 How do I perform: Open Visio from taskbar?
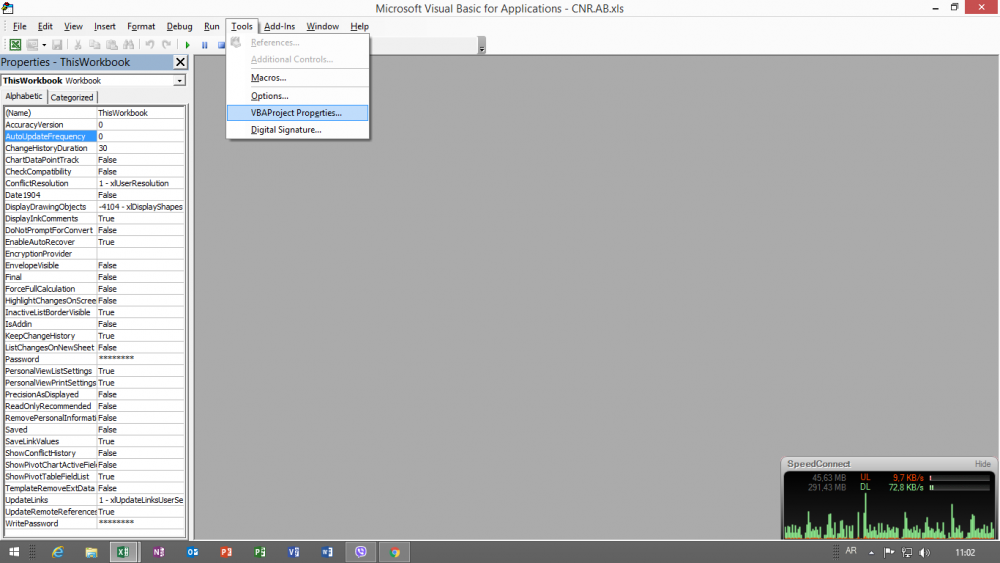(x=293, y=552)
